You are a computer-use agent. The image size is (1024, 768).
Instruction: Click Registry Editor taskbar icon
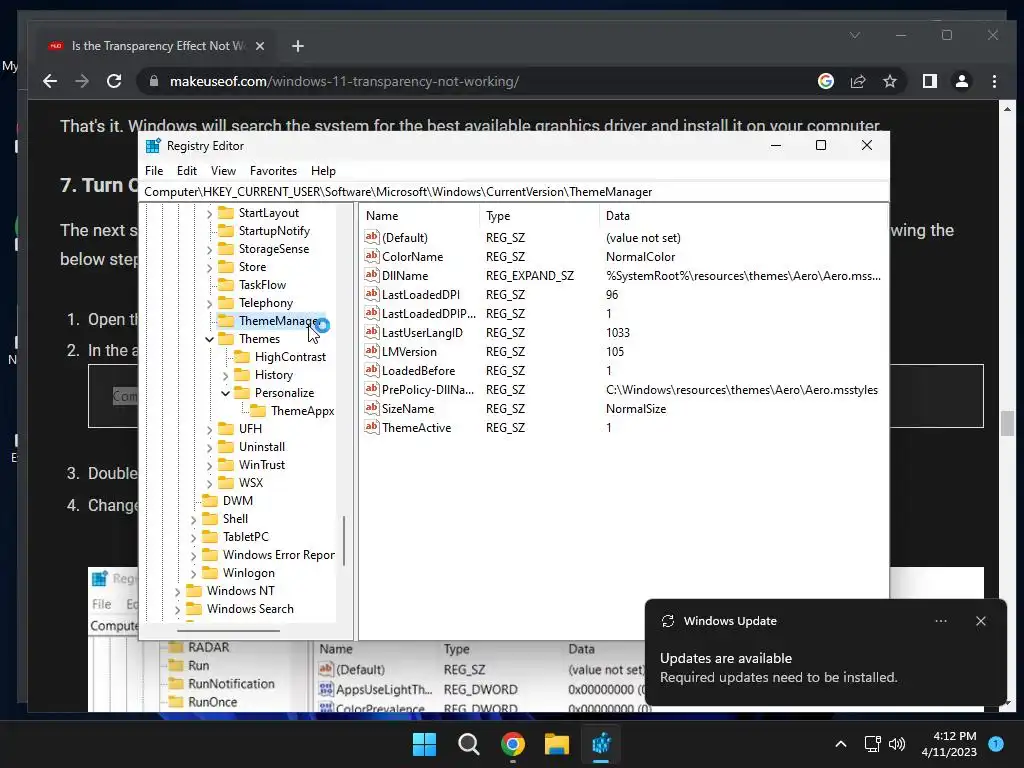click(601, 744)
